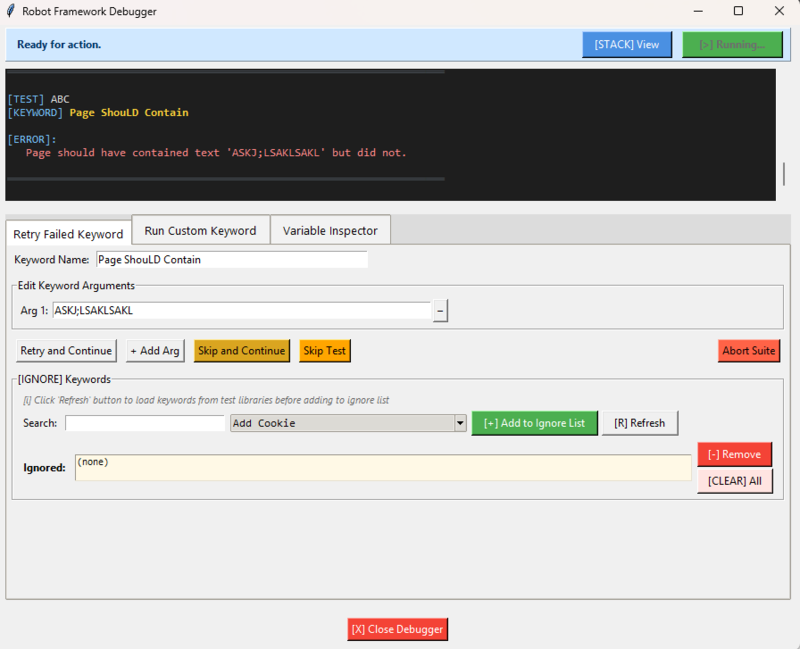Image resolution: width=800 pixels, height=649 pixels.
Task: Remove Arg 1 with minus button
Action: pos(440,311)
